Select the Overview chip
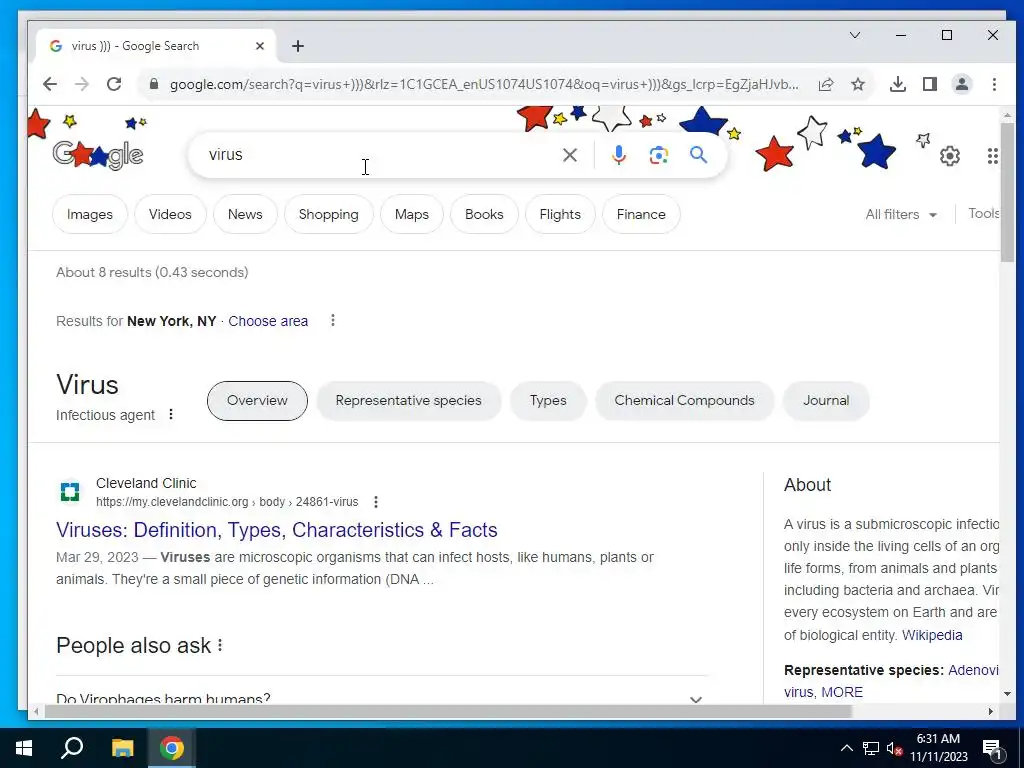The width and height of the screenshot is (1024, 768). [257, 401]
